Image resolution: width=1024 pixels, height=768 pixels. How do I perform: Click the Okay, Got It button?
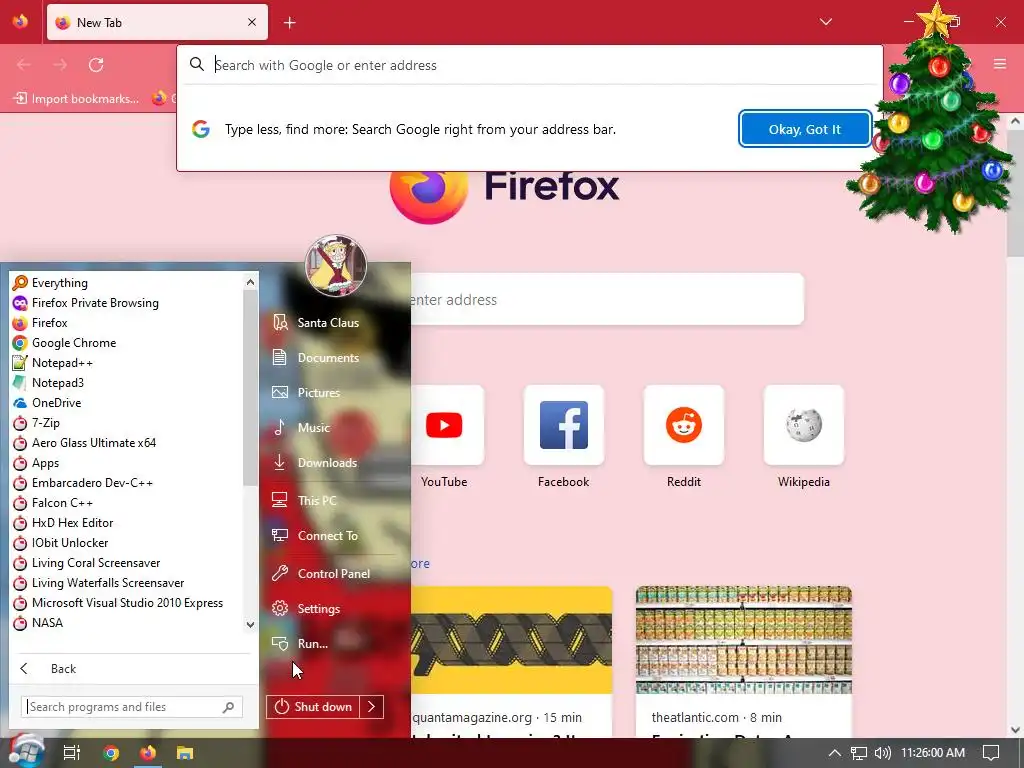tap(805, 129)
